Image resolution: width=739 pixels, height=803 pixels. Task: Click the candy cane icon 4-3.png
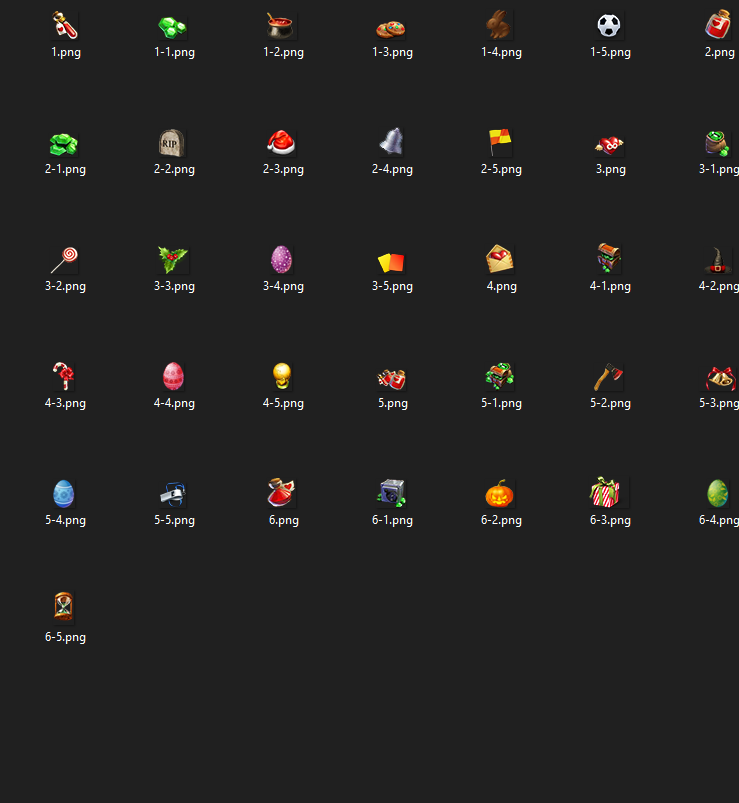click(x=64, y=376)
